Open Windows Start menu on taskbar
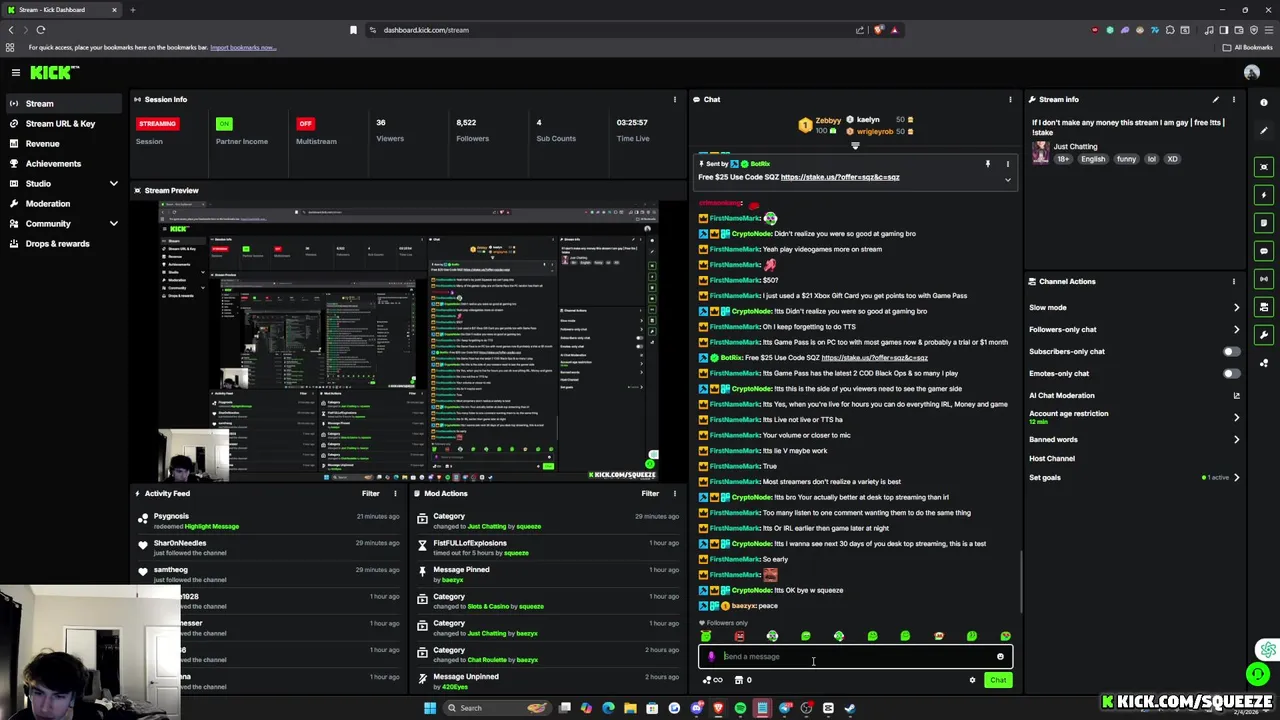1280x720 pixels. click(430, 708)
